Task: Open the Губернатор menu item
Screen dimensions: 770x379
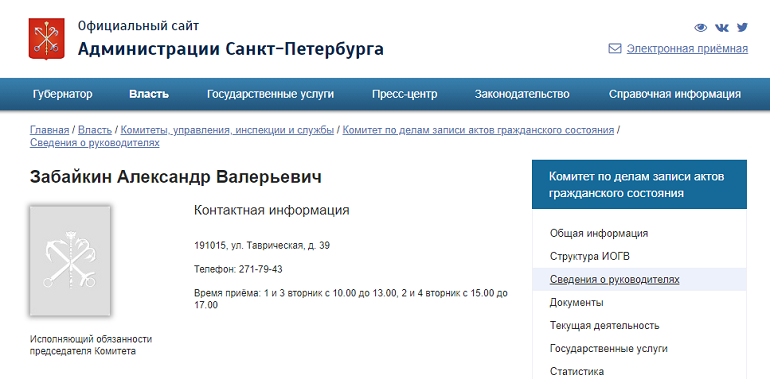Action: 62,94
